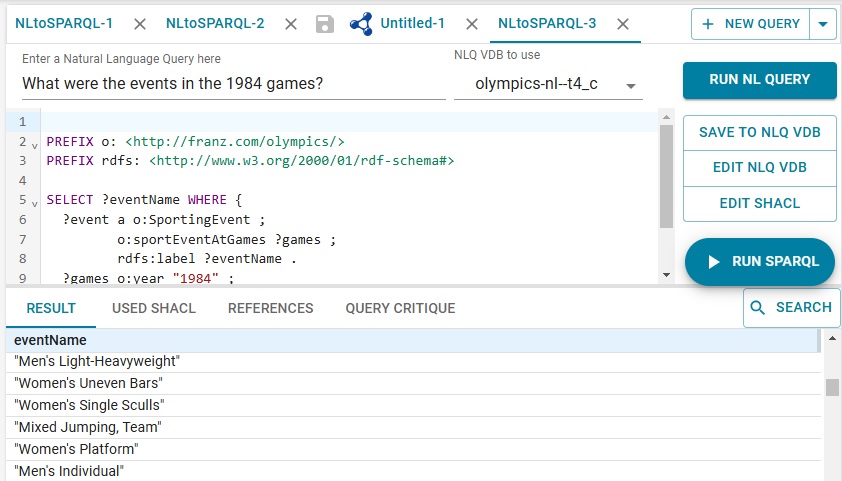Close the NLtoSPARQL-1 tab
This screenshot has width=842, height=481.
(140, 24)
